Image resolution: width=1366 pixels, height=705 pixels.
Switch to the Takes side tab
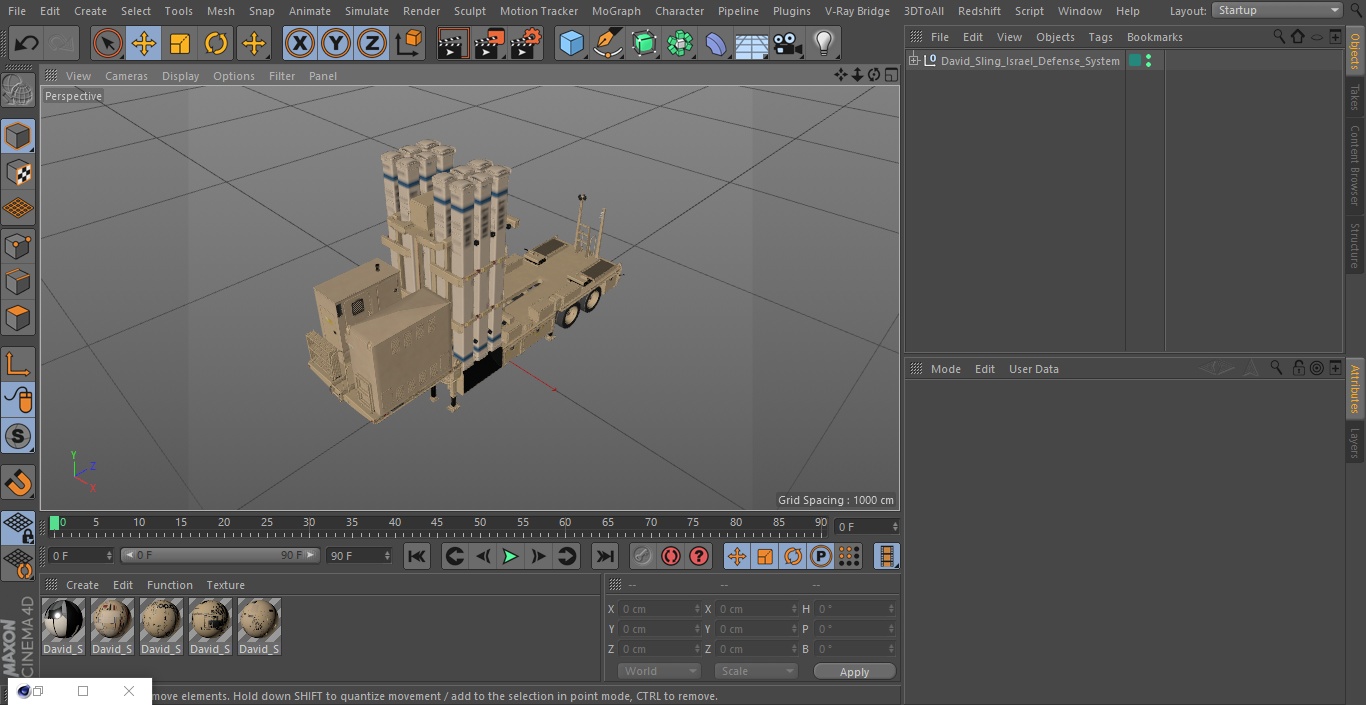pos(1355,97)
